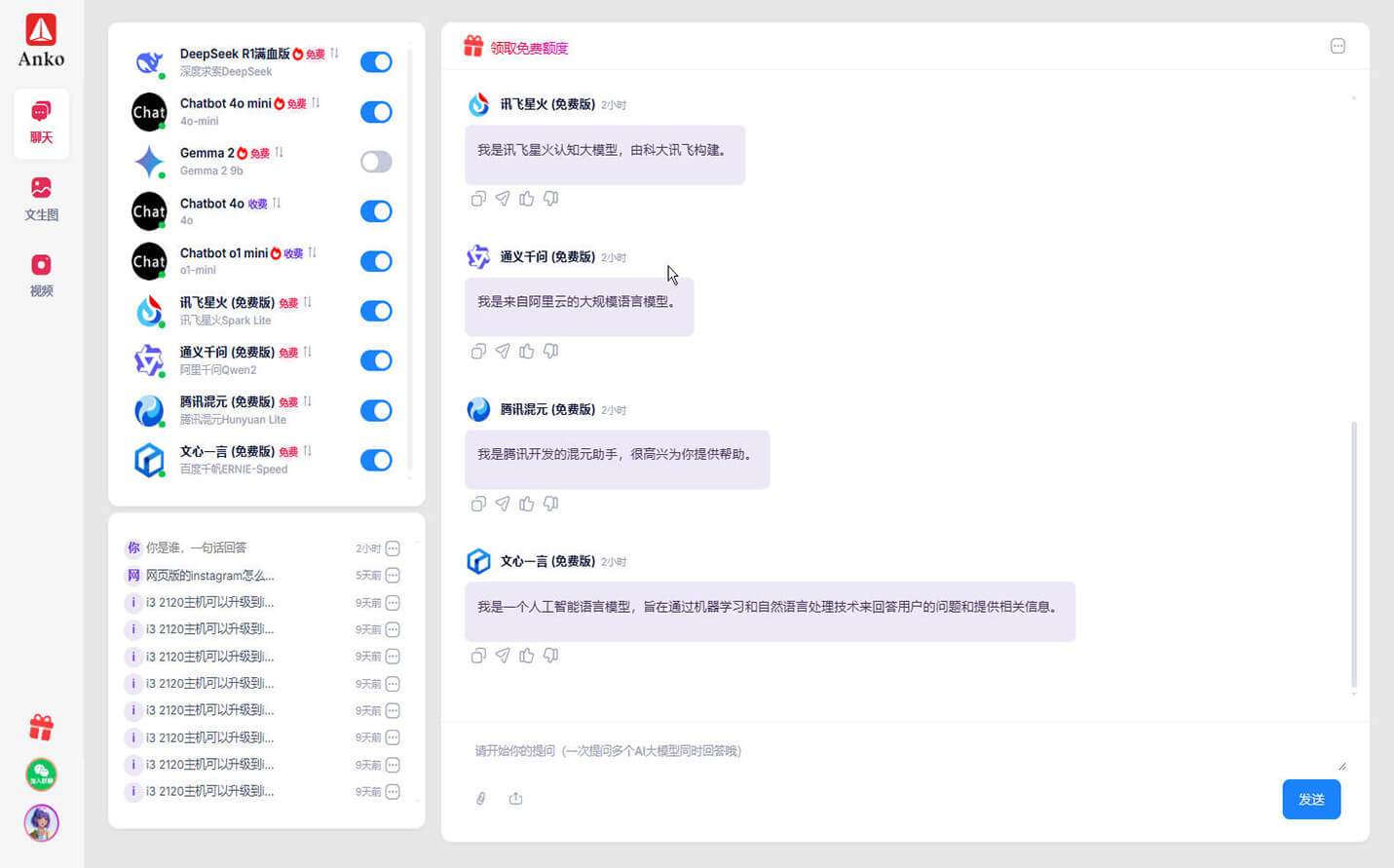
Task: Attach a file with the paperclip icon
Action: [481, 799]
